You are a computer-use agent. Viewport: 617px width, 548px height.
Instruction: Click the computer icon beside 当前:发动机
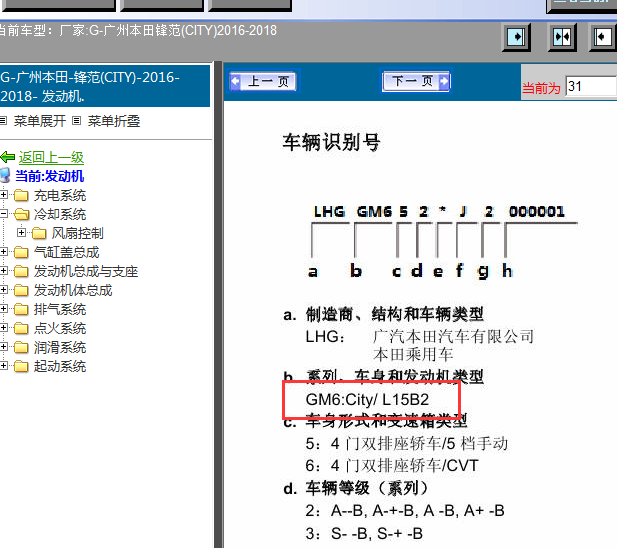pyautogui.click(x=5, y=175)
